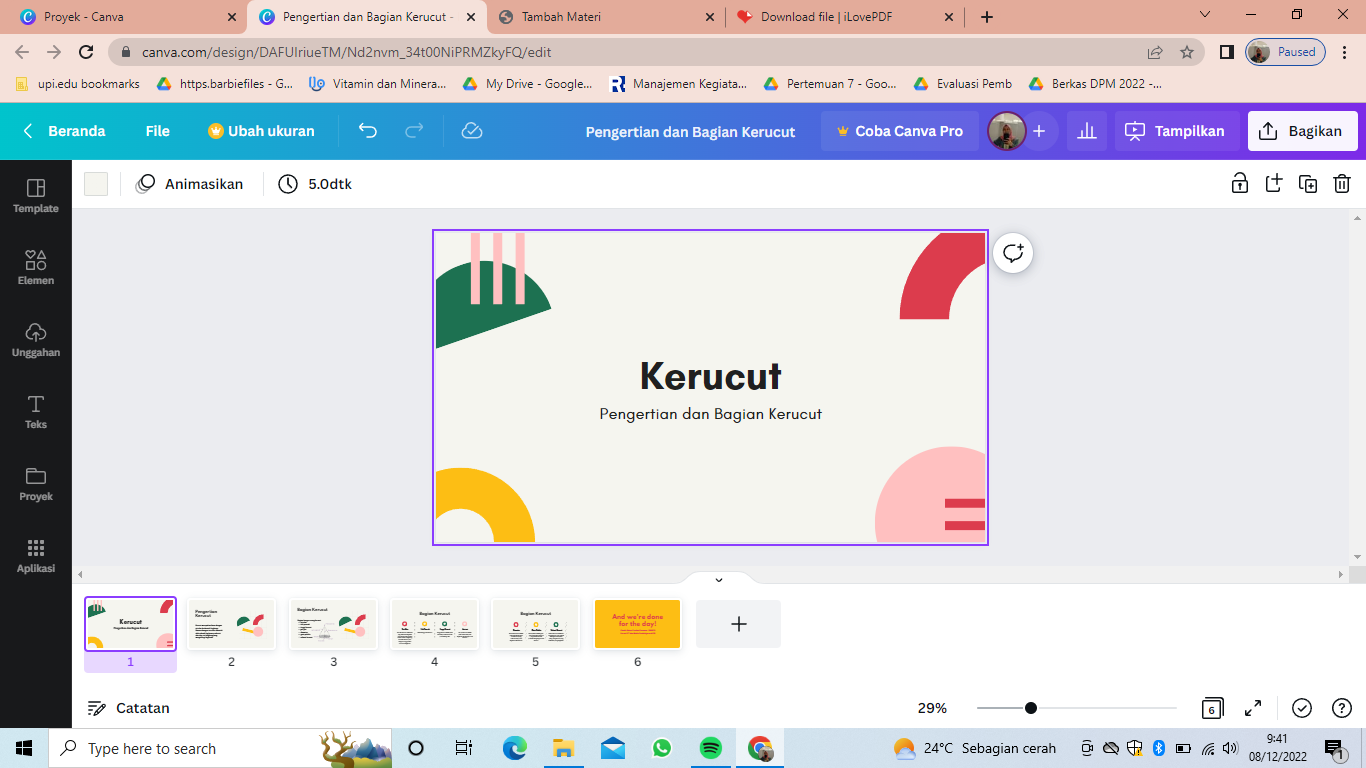This screenshot has height=768, width=1366.
Task: Toggle grid view with page count icon
Action: coord(1212,708)
